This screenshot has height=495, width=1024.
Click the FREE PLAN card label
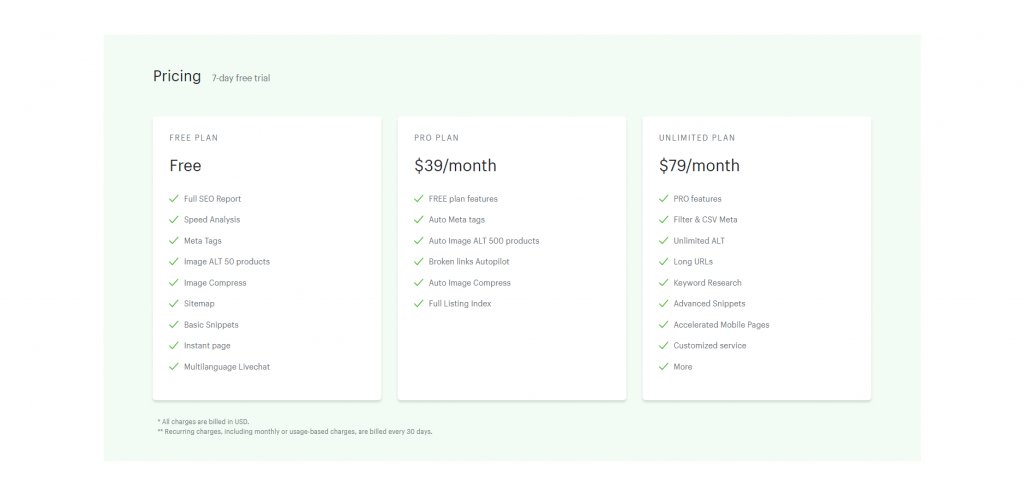[x=194, y=138]
